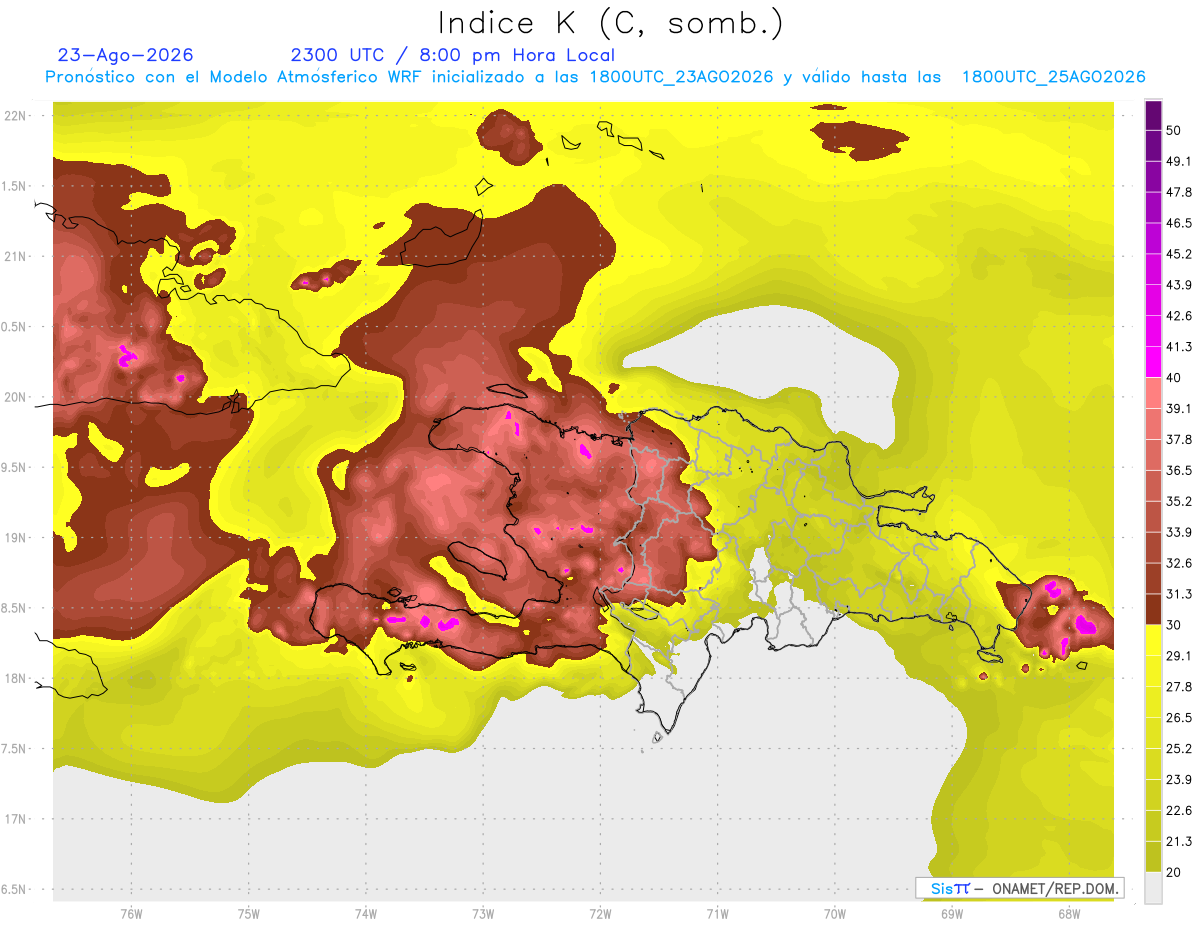Click the "75W" longitude label

click(248, 914)
